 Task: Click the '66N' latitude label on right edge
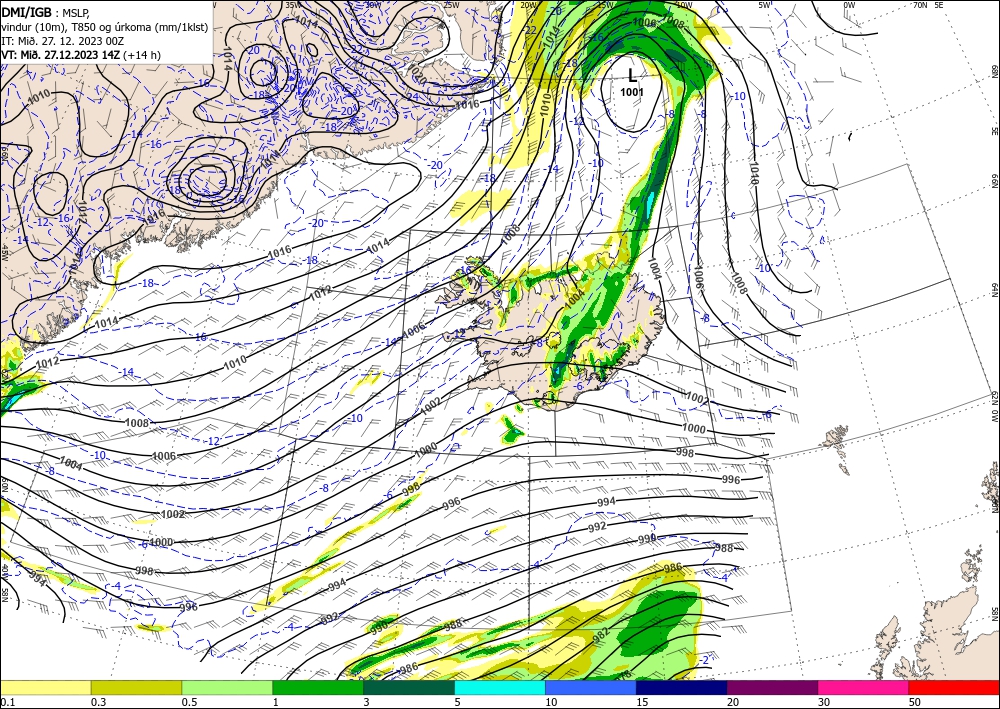click(995, 180)
